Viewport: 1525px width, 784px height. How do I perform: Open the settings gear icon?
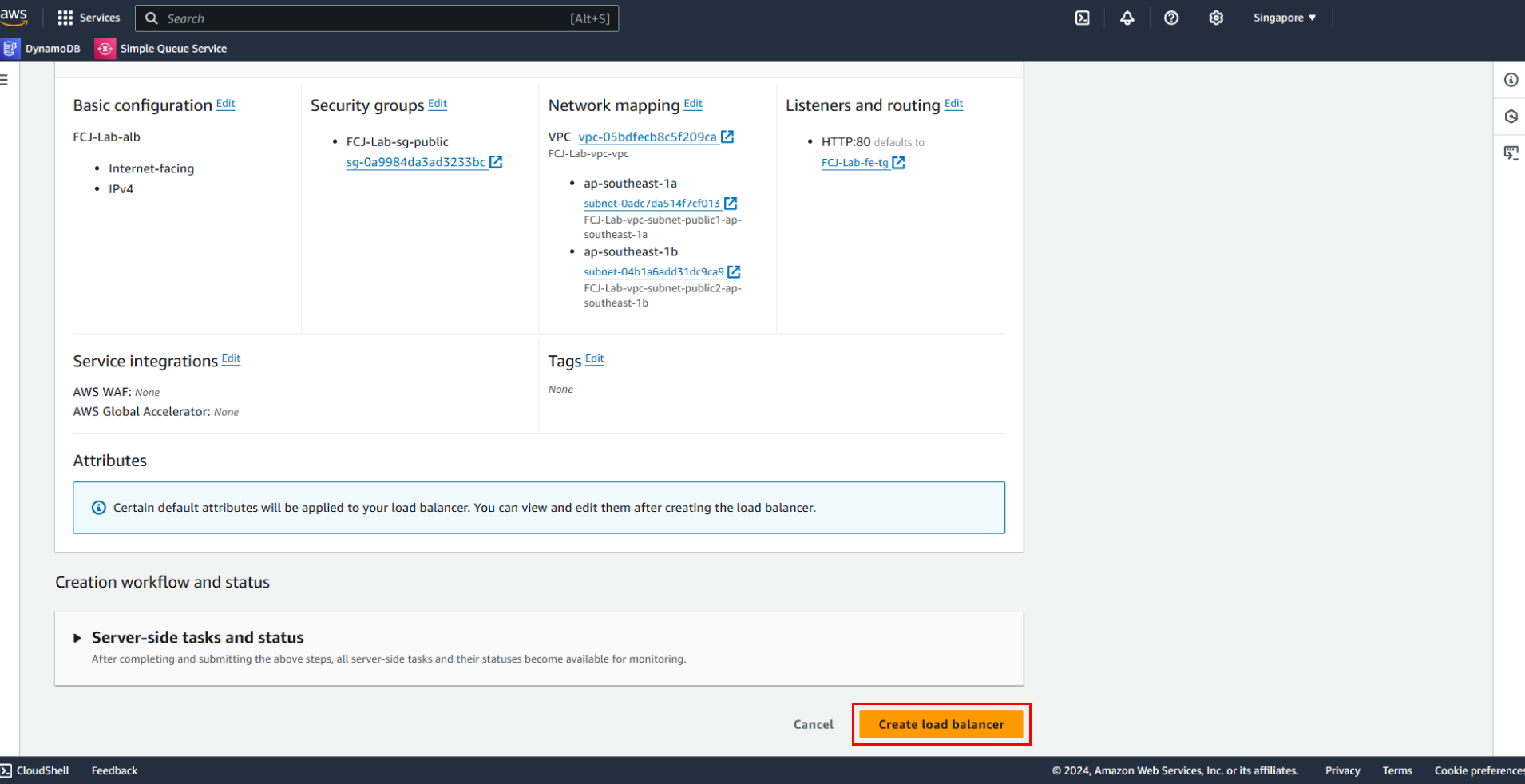point(1216,18)
